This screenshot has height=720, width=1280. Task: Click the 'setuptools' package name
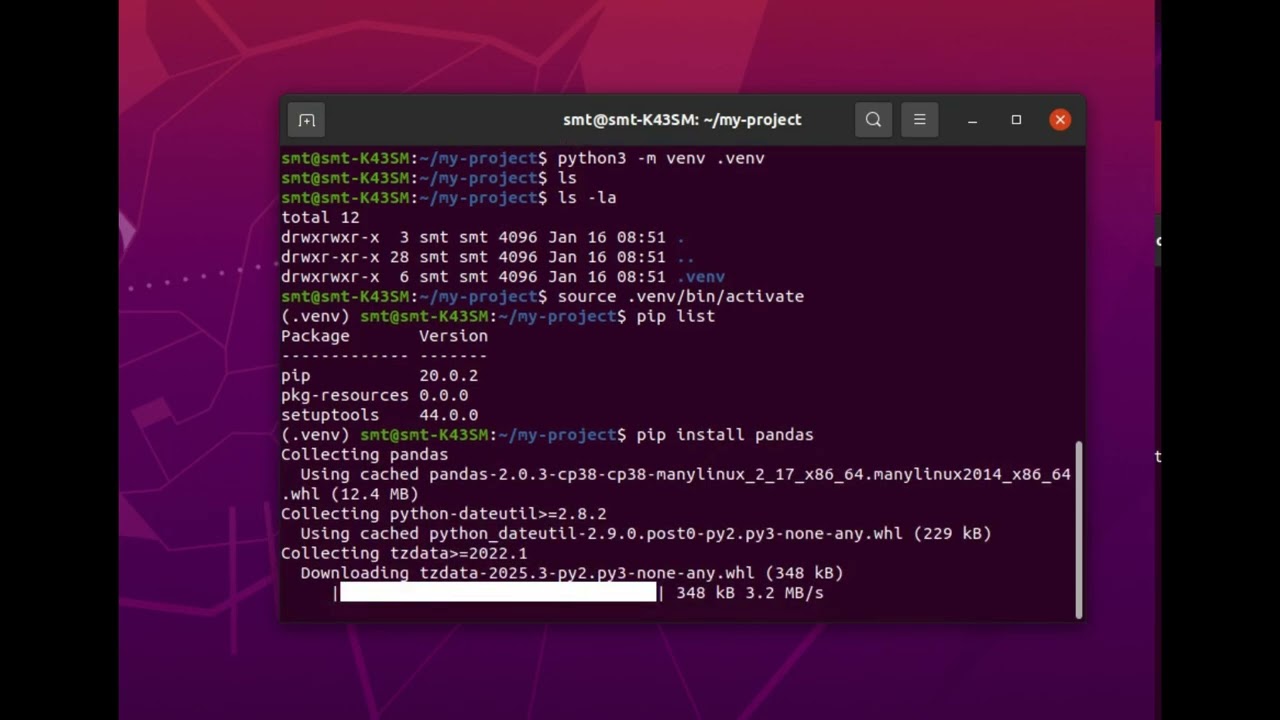[x=330, y=415]
